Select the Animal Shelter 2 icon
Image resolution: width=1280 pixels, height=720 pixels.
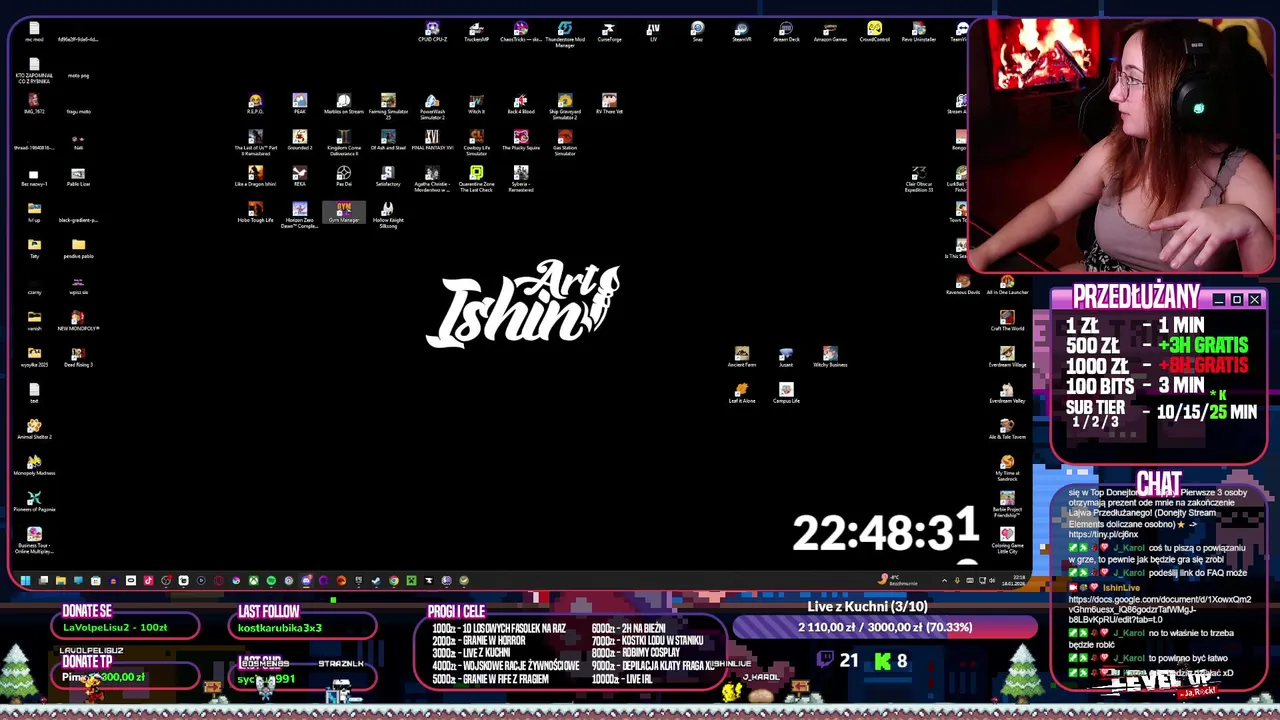34,429
